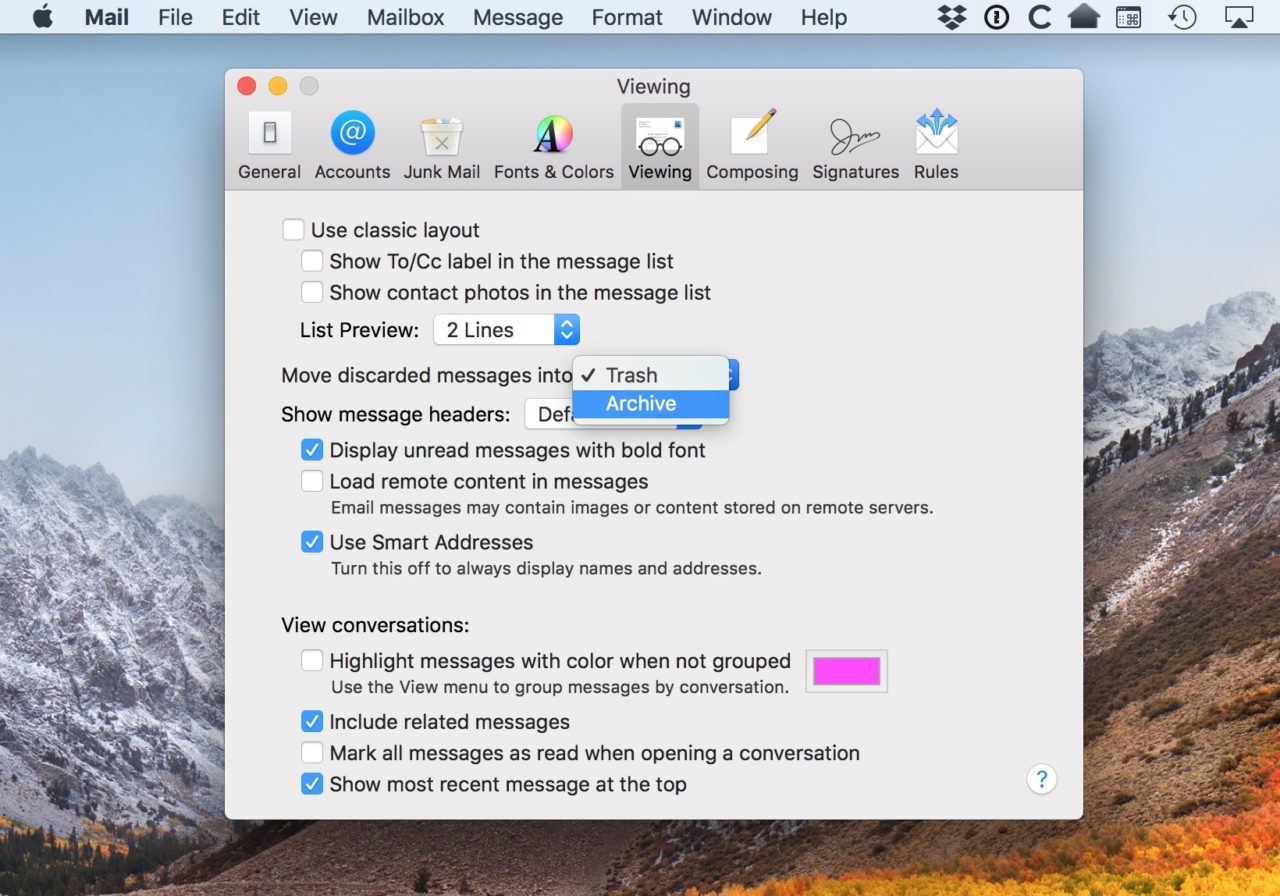Enable Use classic layout checkbox
This screenshot has height=896, width=1280.
pos(293,230)
